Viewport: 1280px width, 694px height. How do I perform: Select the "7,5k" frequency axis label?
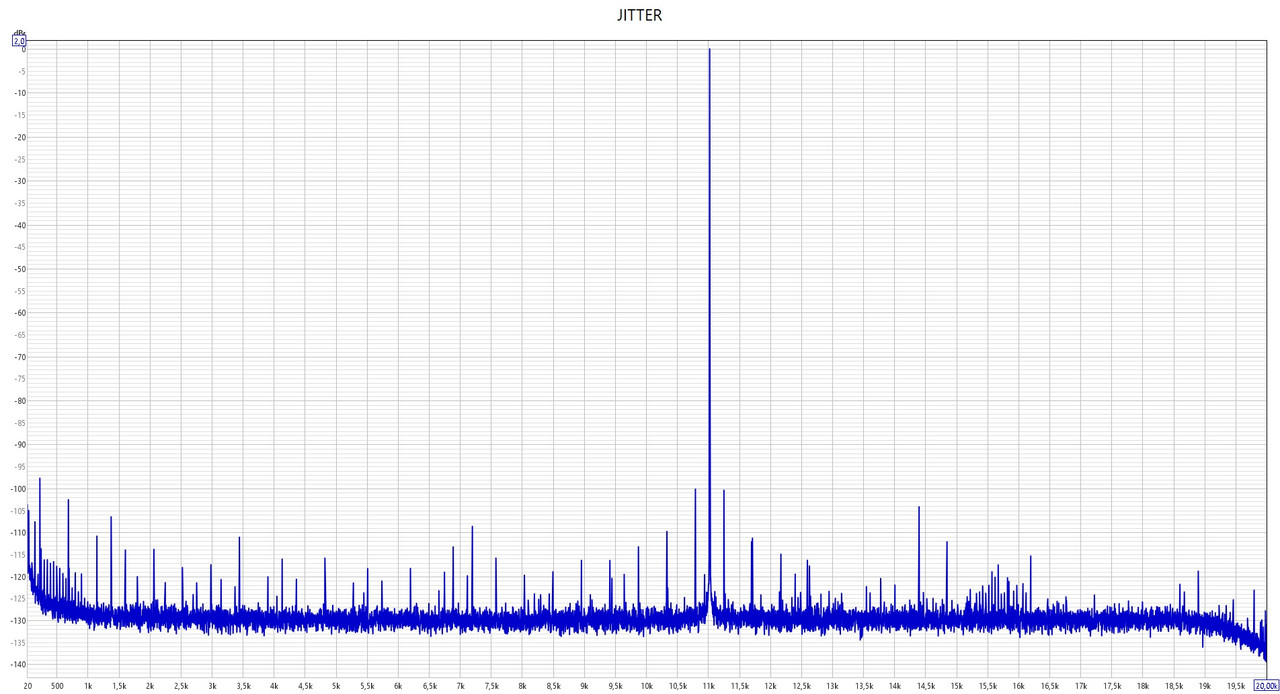pos(491,686)
